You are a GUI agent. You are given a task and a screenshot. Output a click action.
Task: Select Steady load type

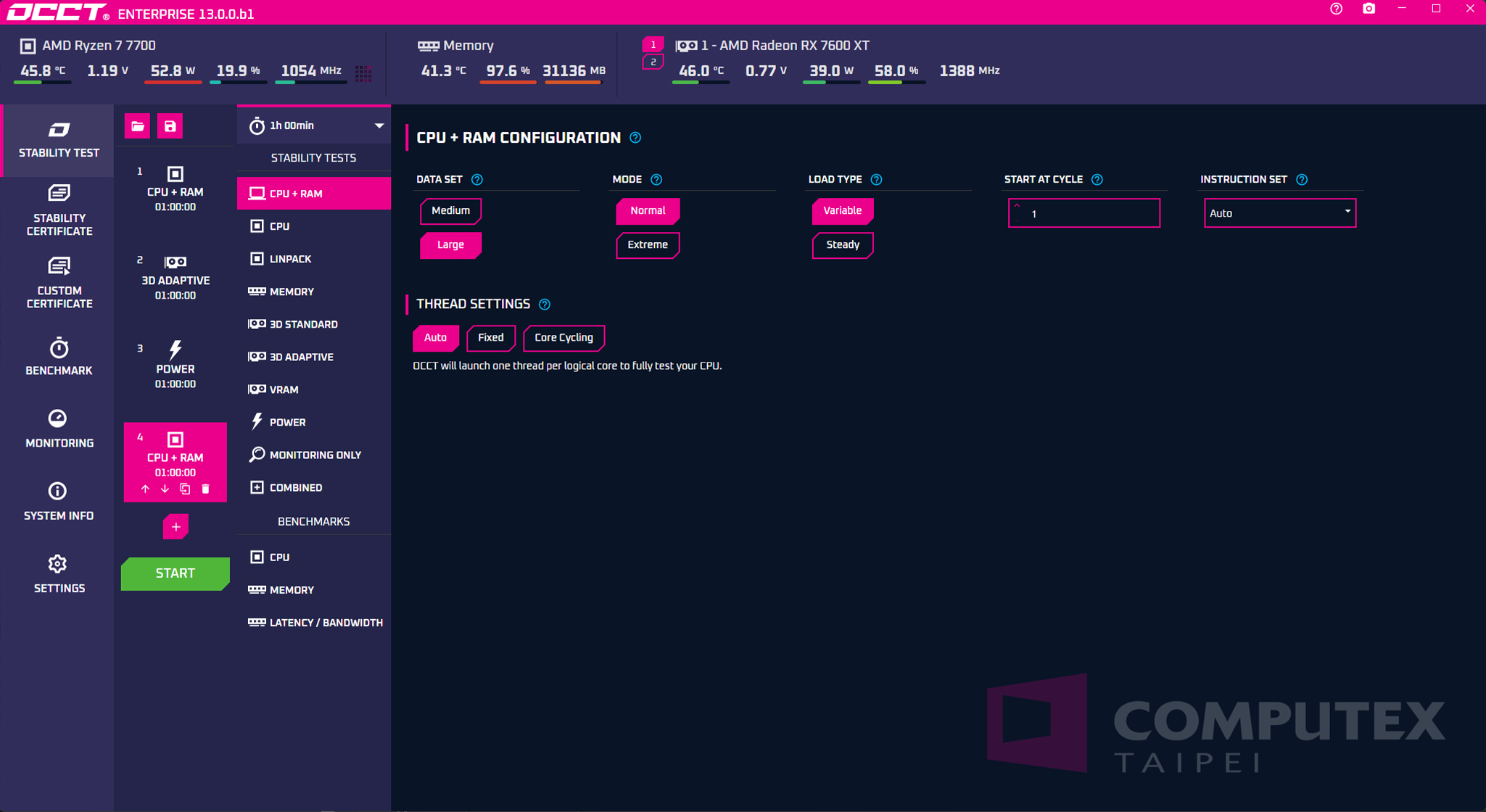tap(843, 245)
